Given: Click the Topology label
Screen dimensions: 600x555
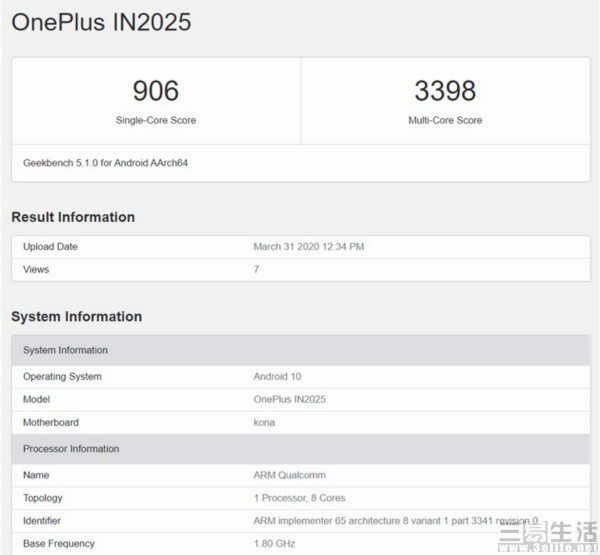Looking at the screenshot, I should click(42, 498).
